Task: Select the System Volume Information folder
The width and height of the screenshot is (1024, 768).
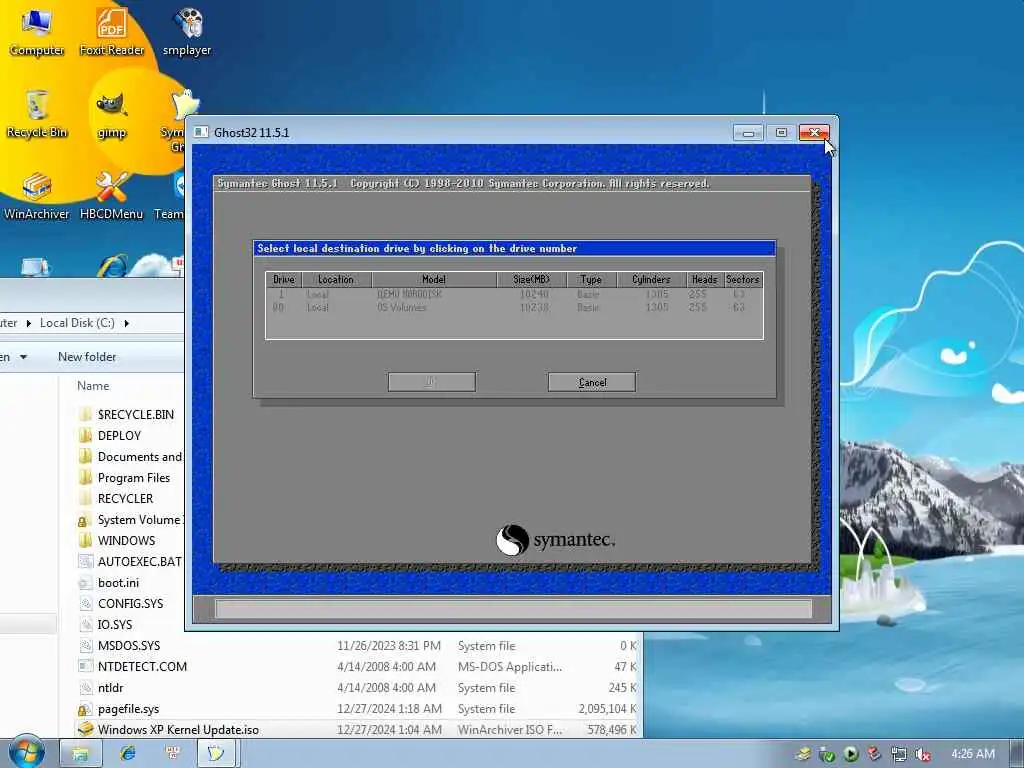Action: tap(130, 520)
